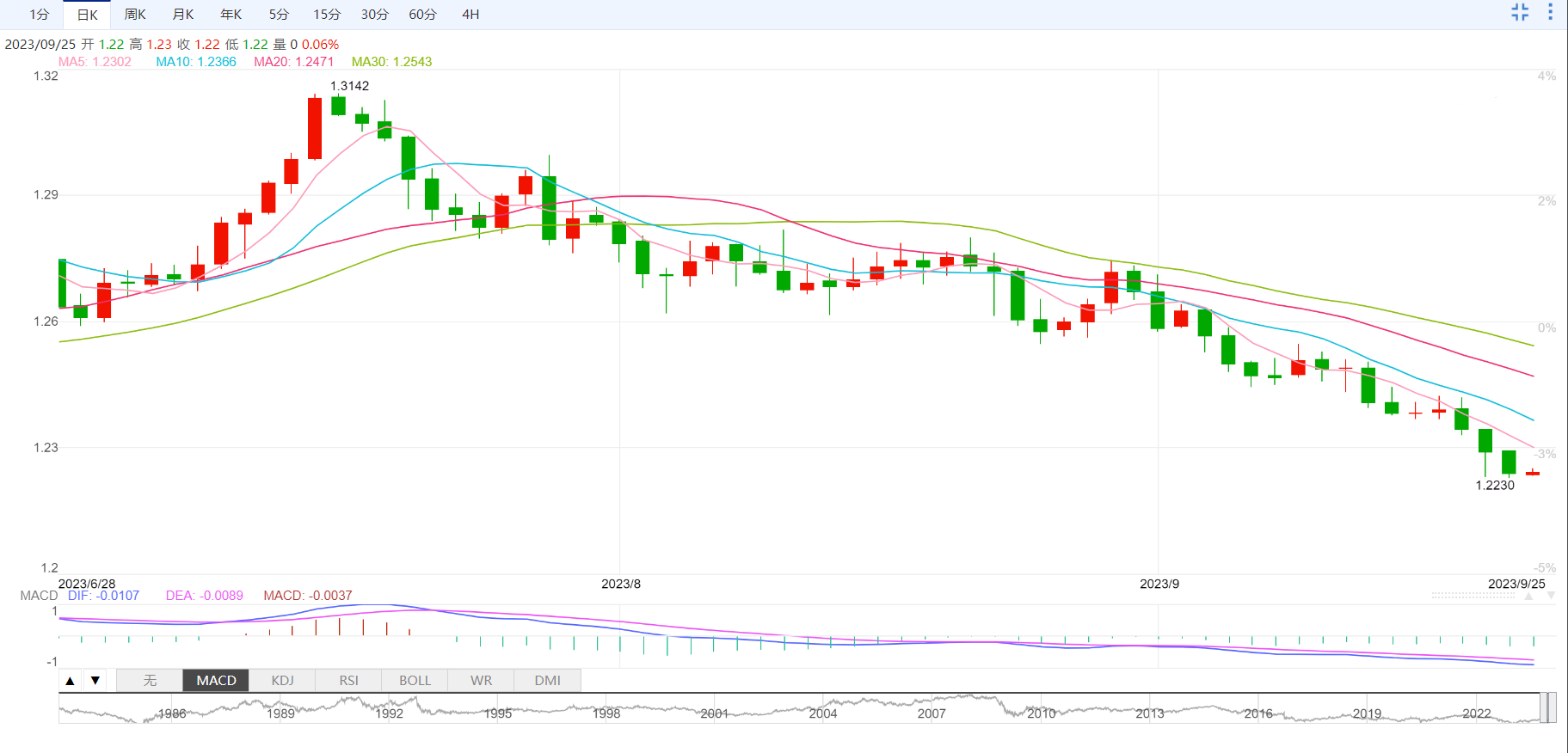Open the three-dot more options menu
This screenshot has height=753, width=1568.
tap(1550, 12)
